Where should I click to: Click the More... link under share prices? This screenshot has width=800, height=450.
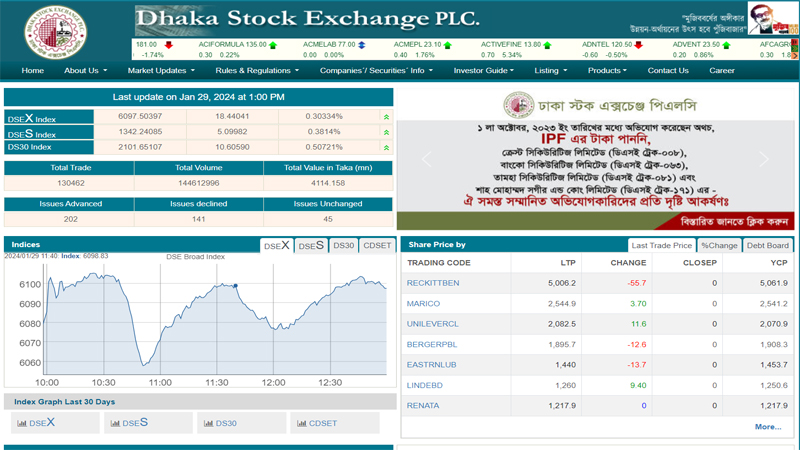767,427
